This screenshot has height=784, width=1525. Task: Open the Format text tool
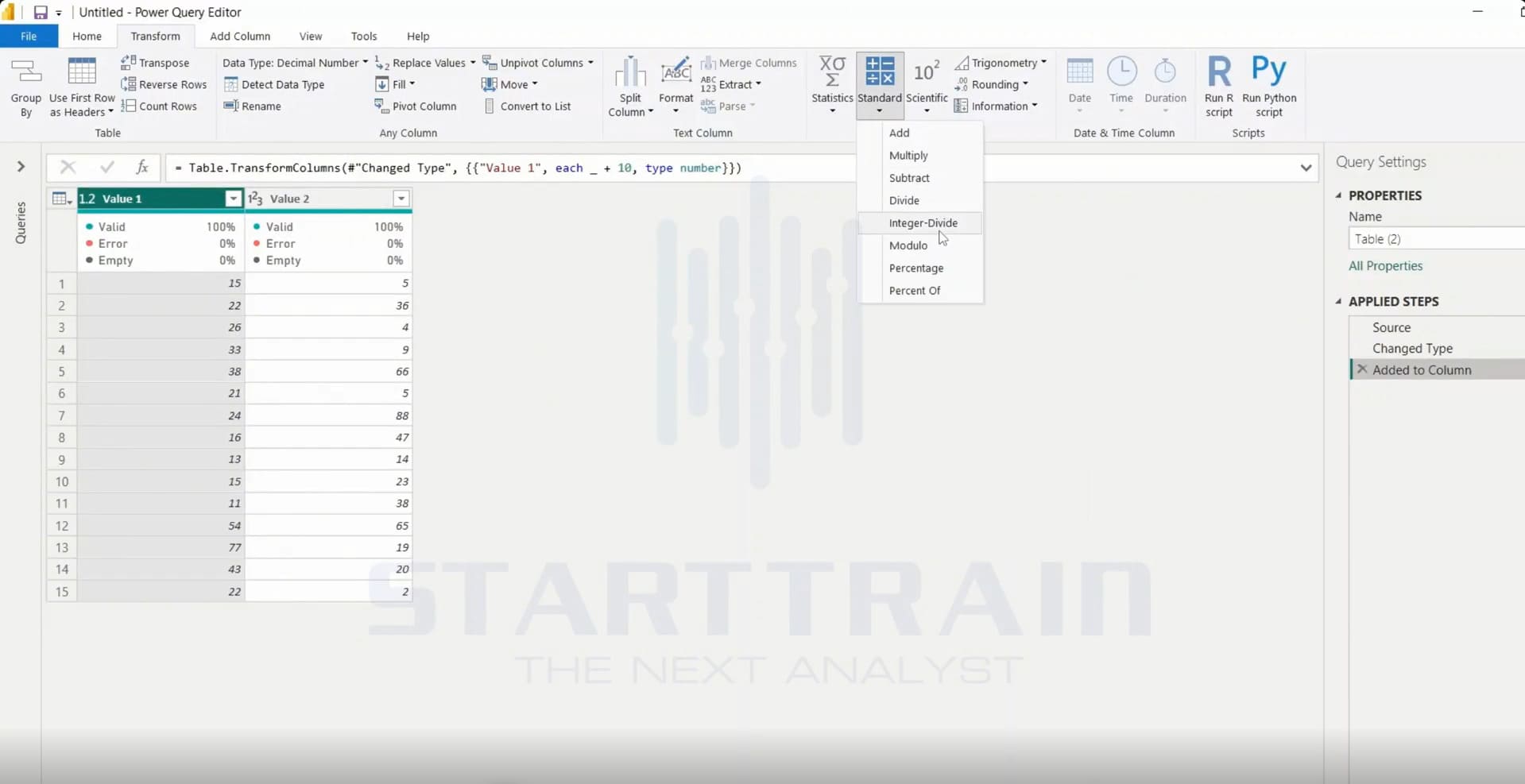pyautogui.click(x=676, y=85)
